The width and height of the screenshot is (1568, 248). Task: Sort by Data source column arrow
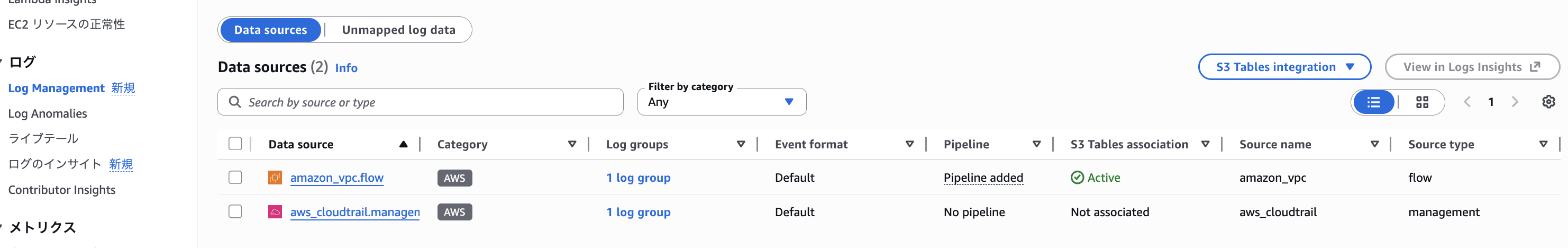click(403, 145)
